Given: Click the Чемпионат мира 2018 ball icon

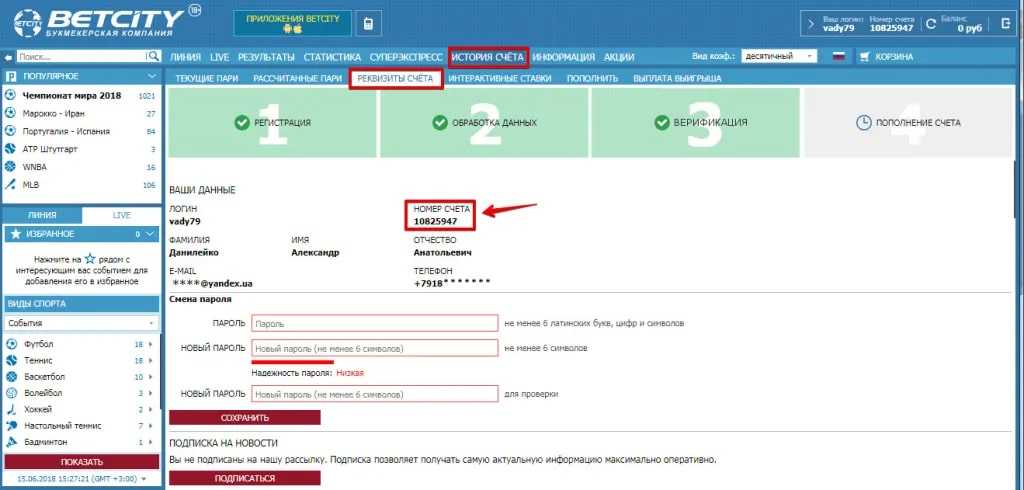Looking at the screenshot, I should click(x=10, y=95).
